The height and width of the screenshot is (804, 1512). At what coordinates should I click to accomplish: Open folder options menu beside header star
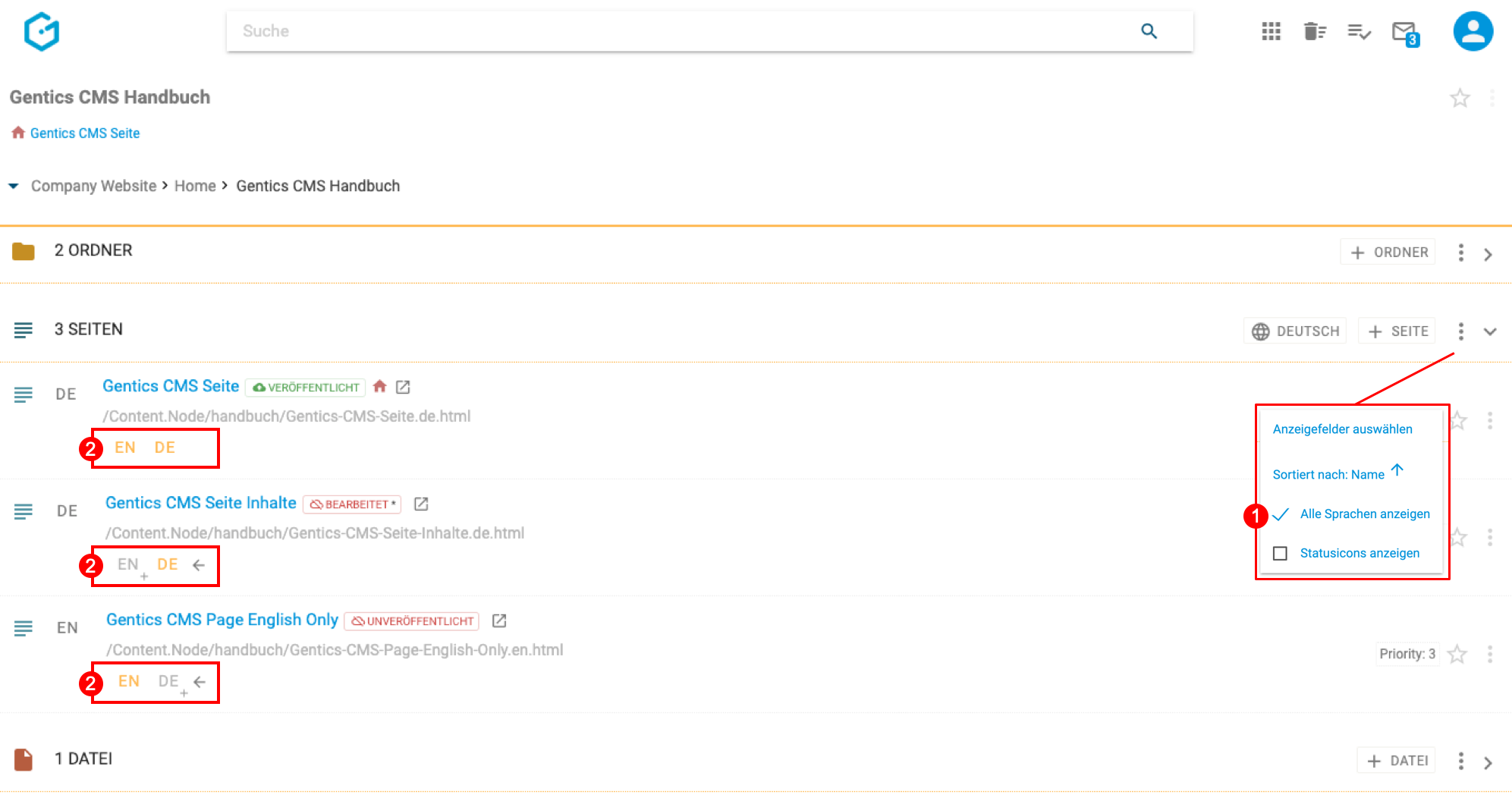pyautogui.click(x=1492, y=98)
